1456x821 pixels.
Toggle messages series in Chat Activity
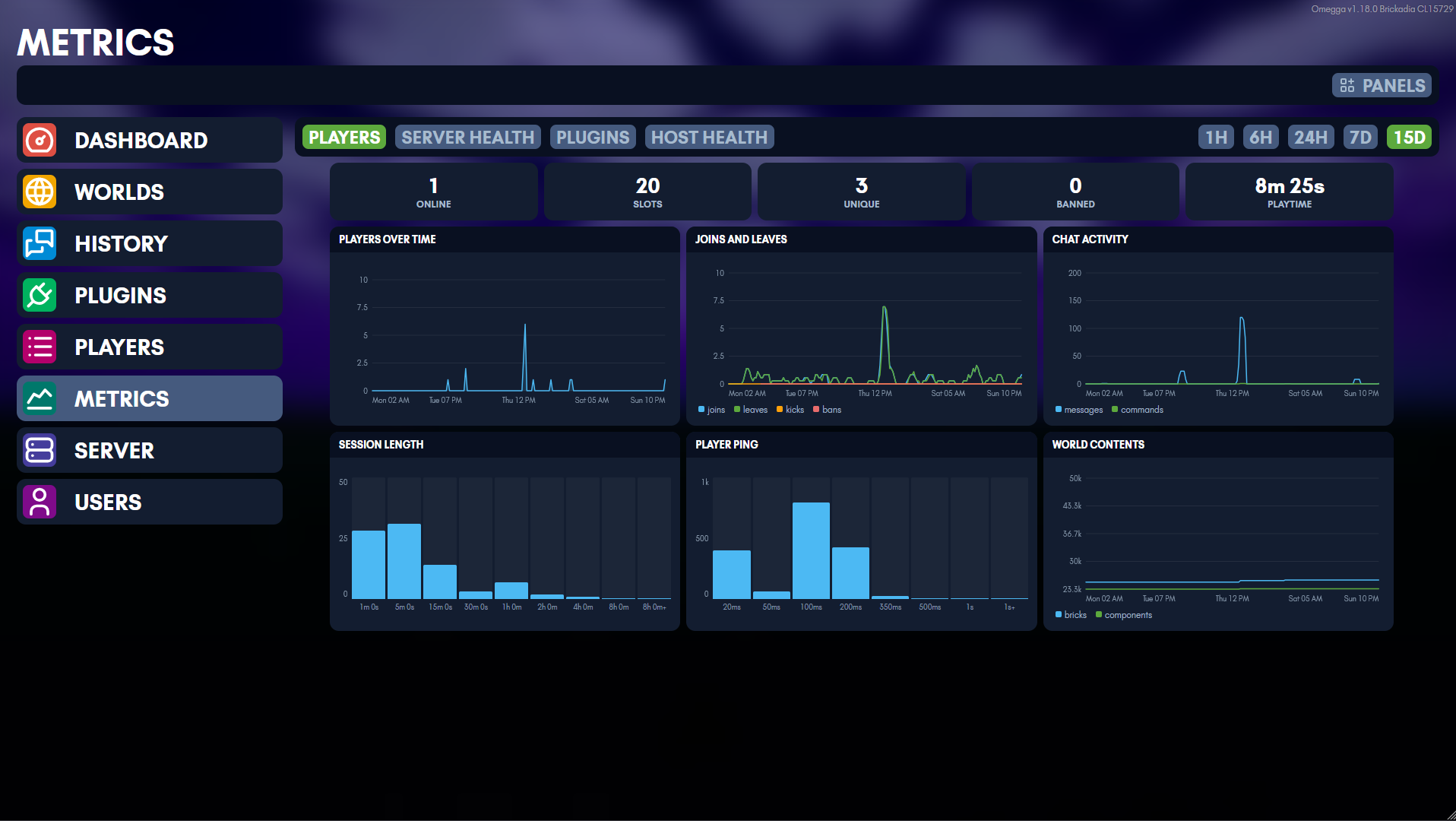tap(1079, 410)
